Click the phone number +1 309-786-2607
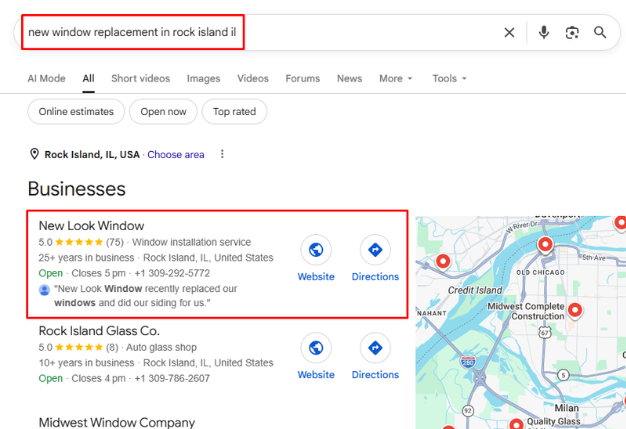 (x=172, y=378)
